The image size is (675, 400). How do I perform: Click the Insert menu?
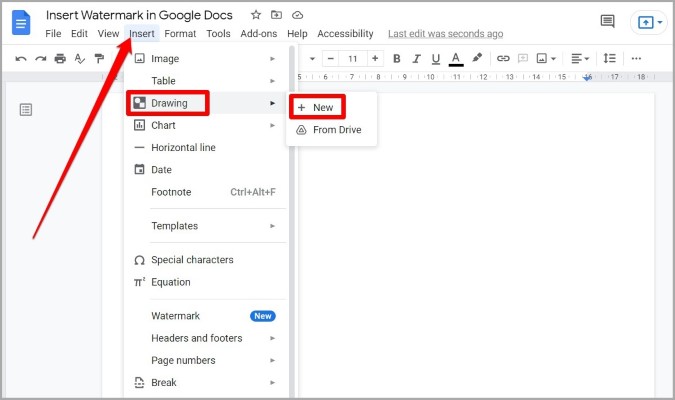coord(142,34)
